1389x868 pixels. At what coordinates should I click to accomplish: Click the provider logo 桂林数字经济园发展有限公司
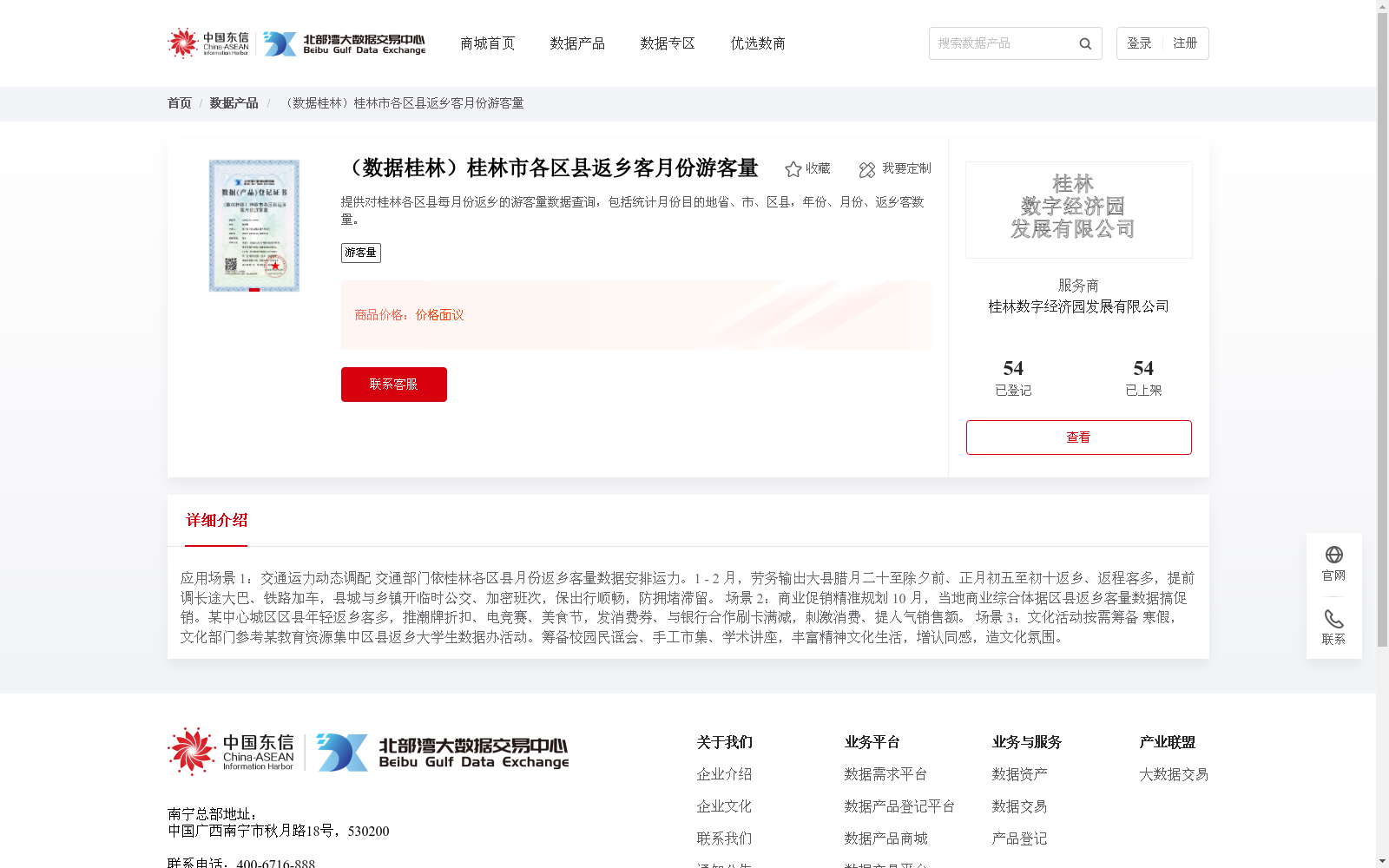(1079, 210)
